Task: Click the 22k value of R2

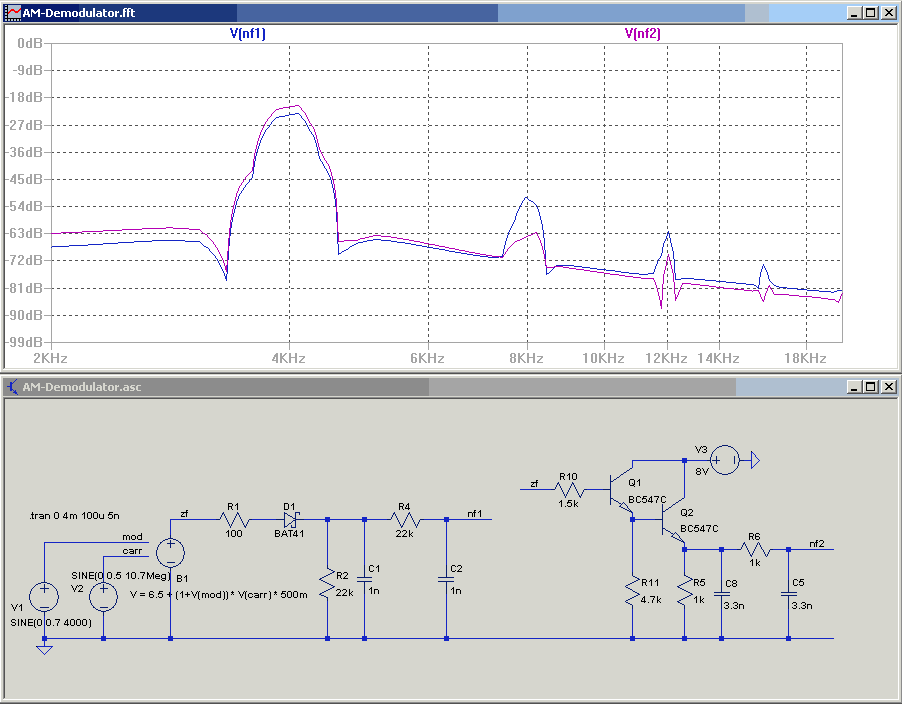Action: coord(345,592)
